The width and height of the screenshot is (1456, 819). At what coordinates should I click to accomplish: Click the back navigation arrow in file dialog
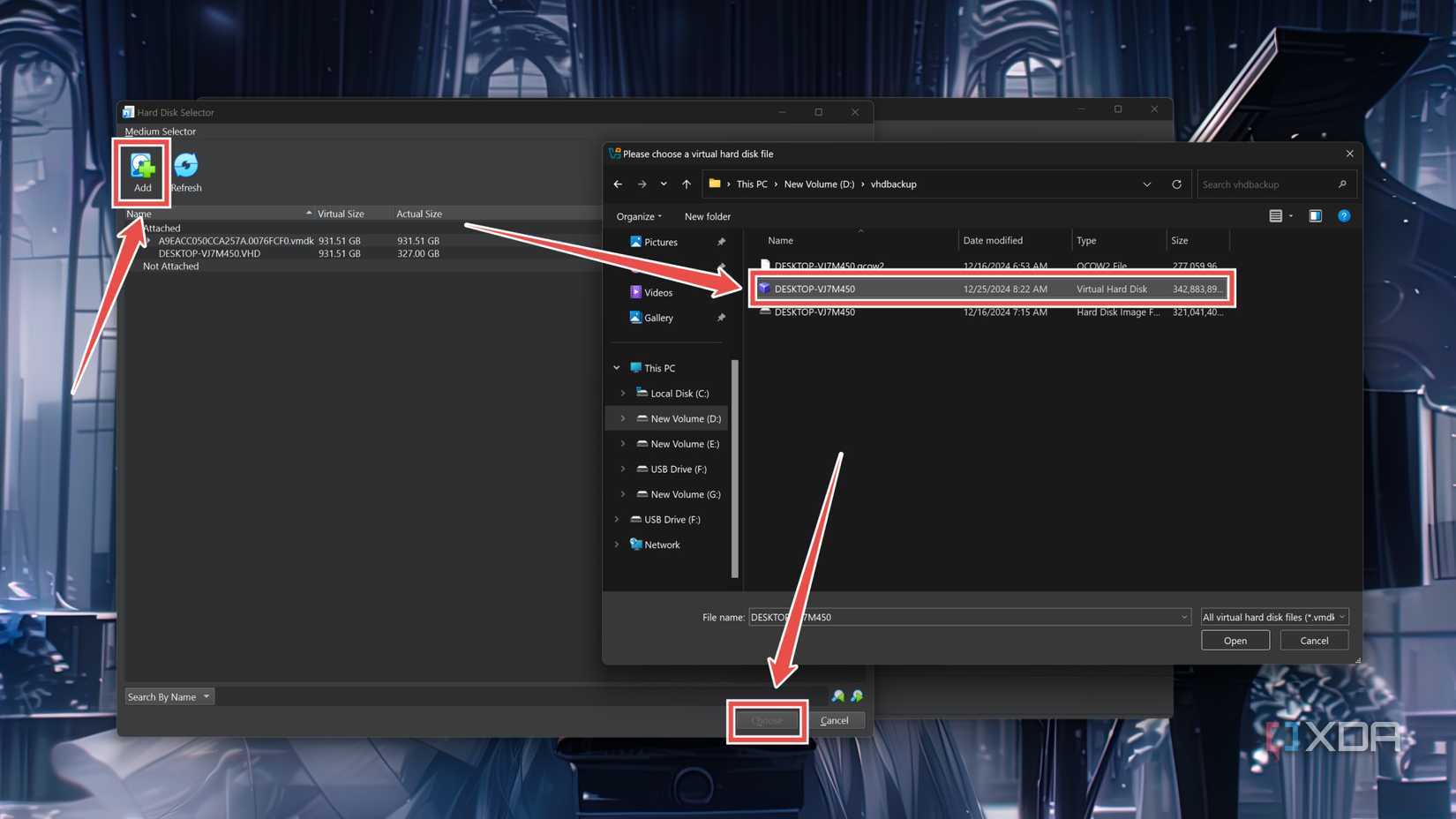click(618, 184)
